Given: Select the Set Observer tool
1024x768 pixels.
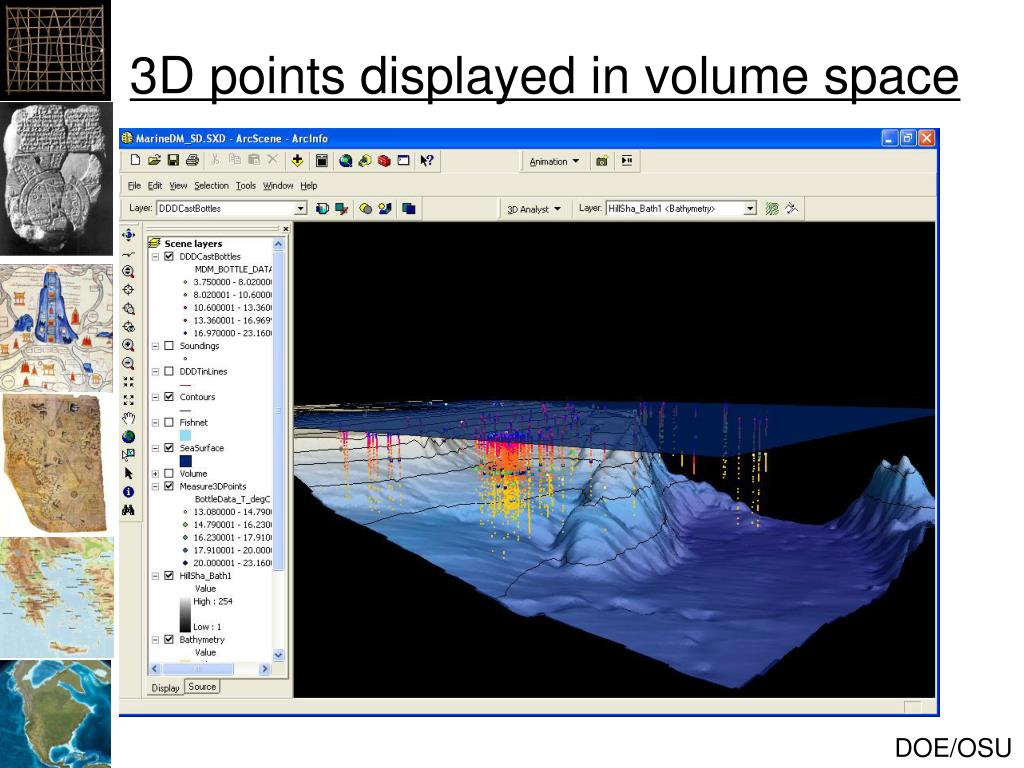Looking at the screenshot, I should [129, 327].
